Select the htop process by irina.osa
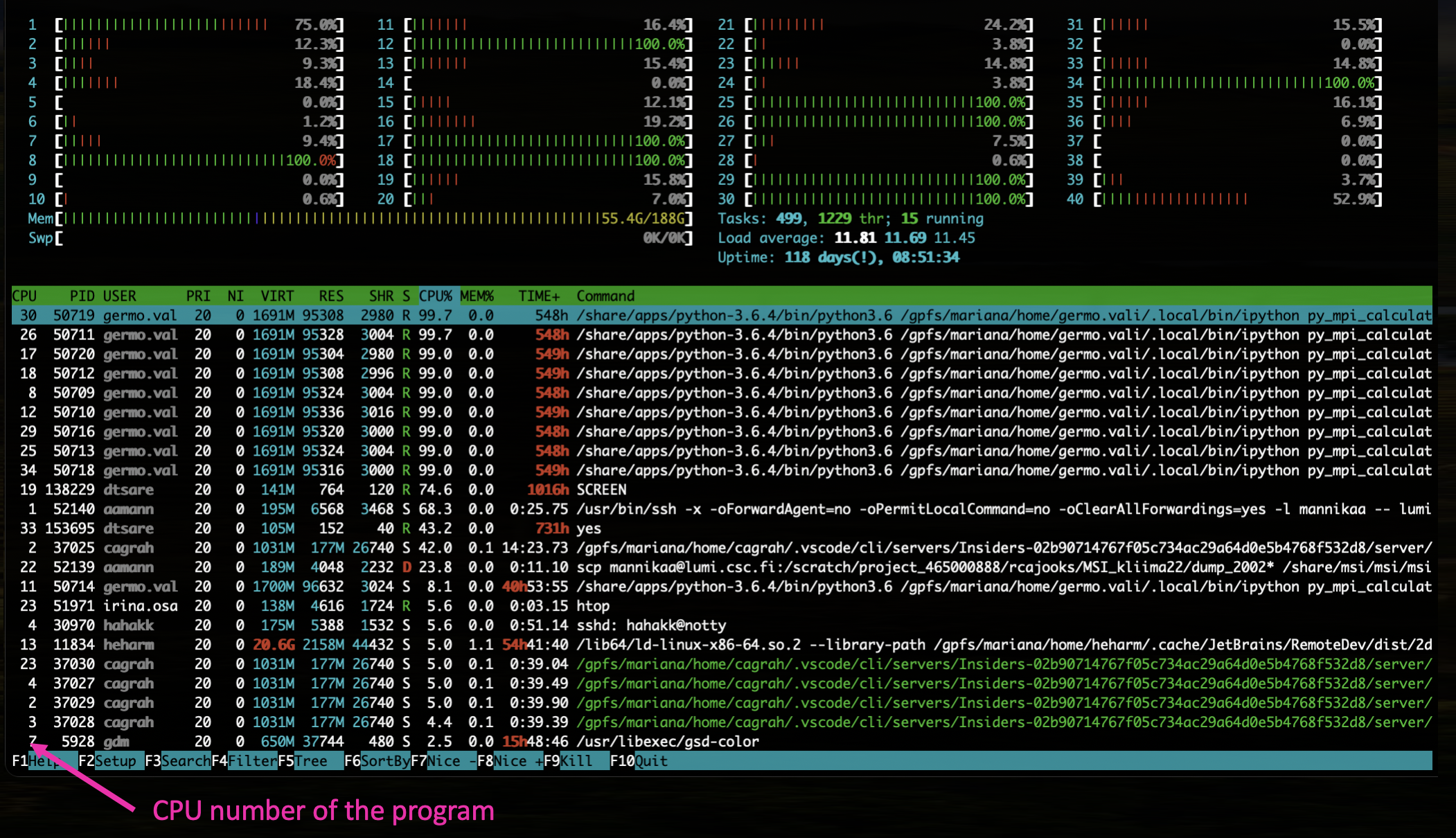 [722, 606]
